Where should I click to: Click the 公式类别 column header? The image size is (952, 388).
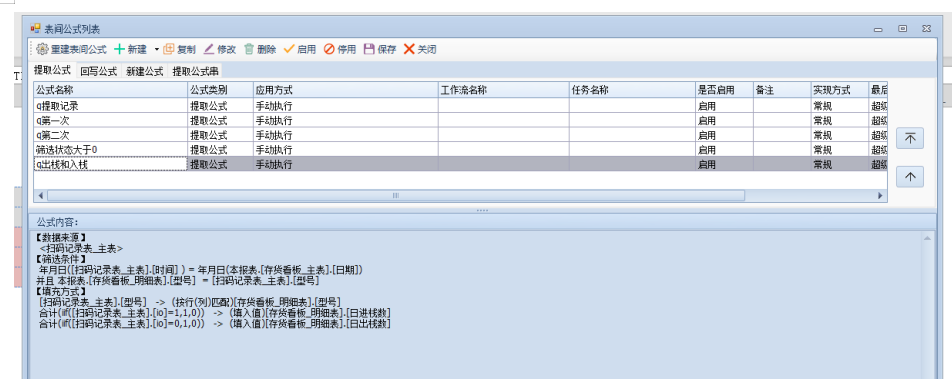tap(221, 90)
